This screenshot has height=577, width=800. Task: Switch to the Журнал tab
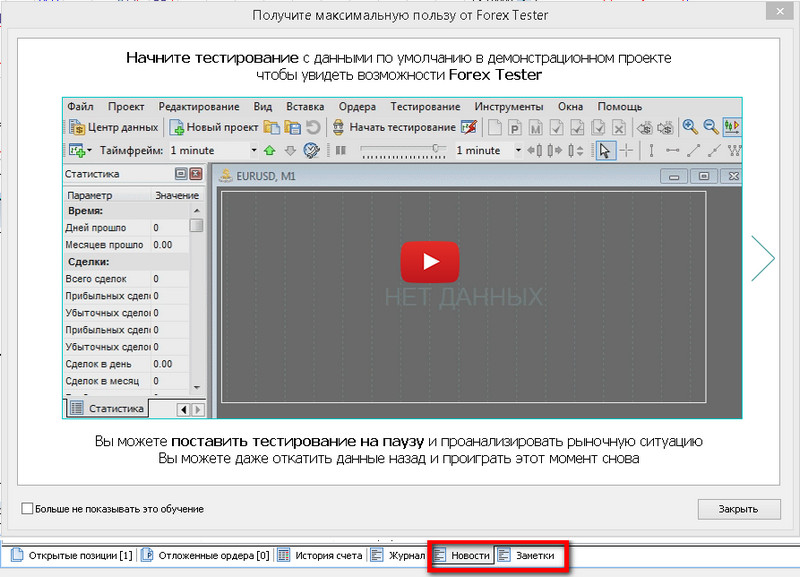click(398, 555)
